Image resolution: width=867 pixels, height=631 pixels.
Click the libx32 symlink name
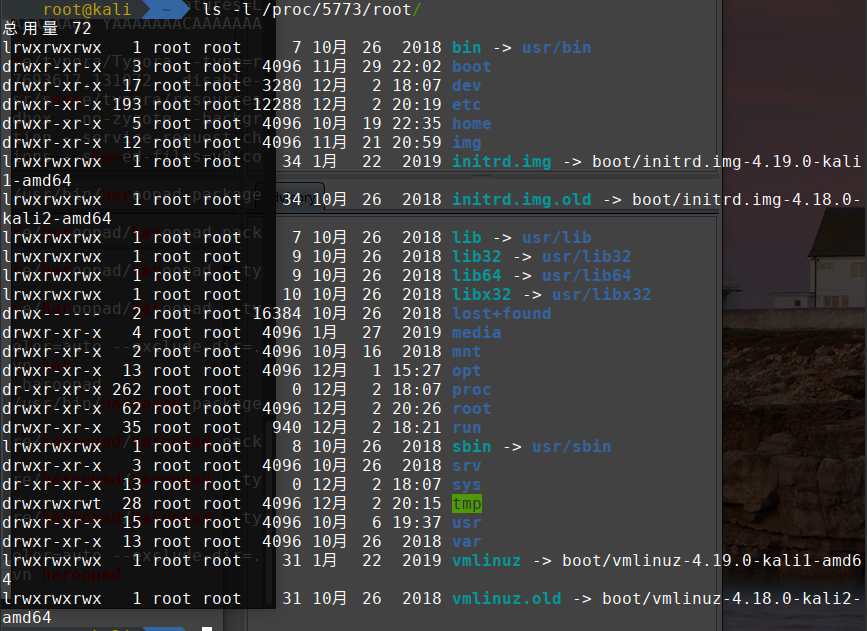pyautogui.click(x=481, y=294)
